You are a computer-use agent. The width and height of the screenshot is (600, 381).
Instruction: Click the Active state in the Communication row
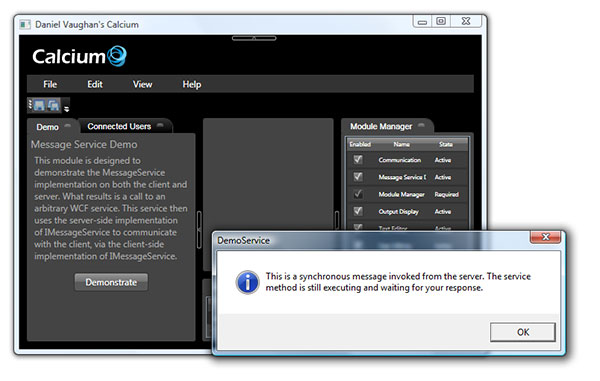pyautogui.click(x=443, y=160)
